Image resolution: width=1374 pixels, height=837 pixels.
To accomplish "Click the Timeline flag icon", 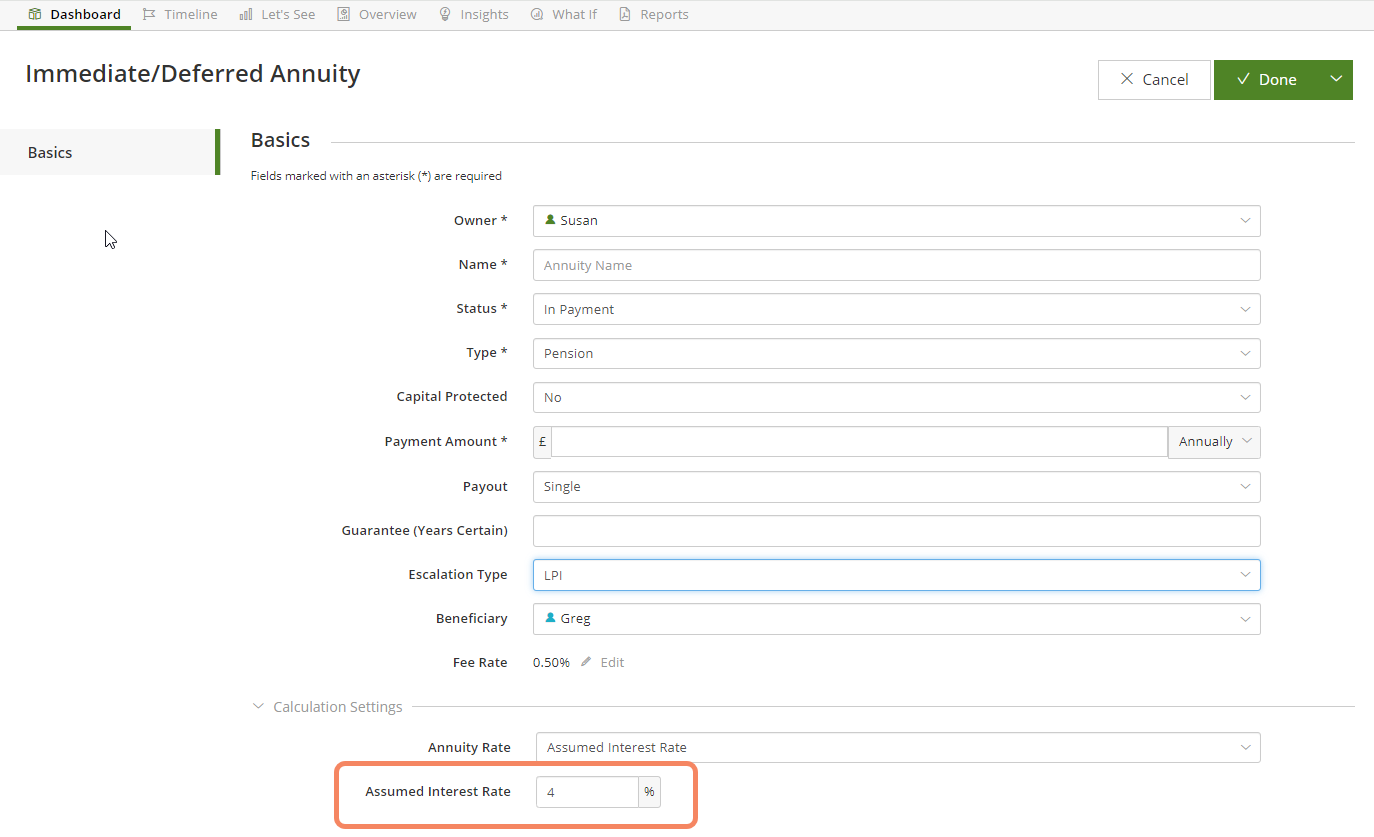I will point(149,15).
